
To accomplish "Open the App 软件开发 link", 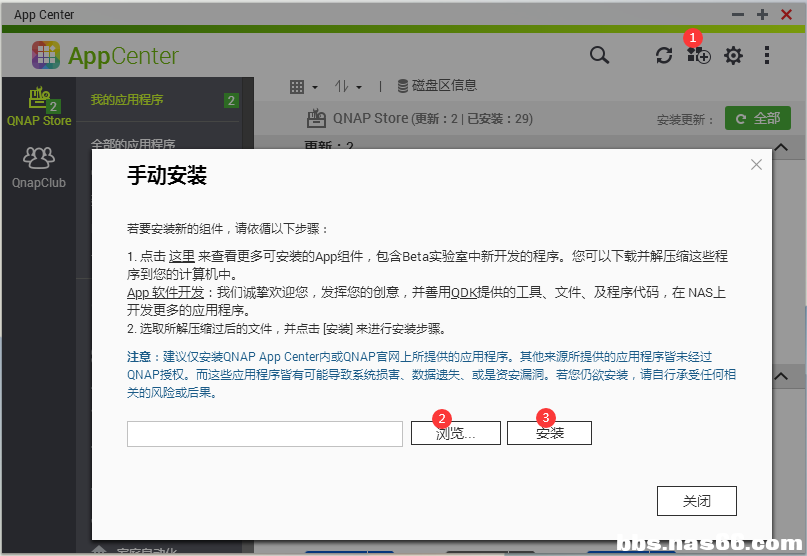I will click(x=166, y=292).
